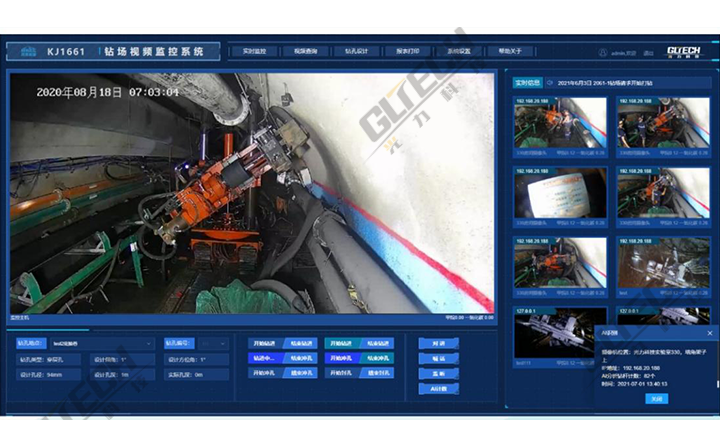The width and height of the screenshot is (720, 446).
Task: Click the AI分析钻杆计数 82个 line
Action: click(x=629, y=376)
